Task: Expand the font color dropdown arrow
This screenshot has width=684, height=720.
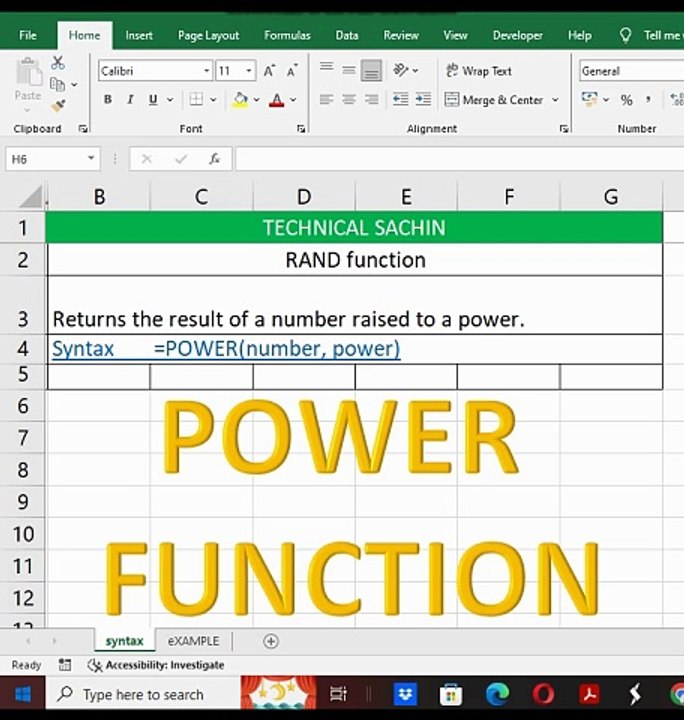Action: 293,100
